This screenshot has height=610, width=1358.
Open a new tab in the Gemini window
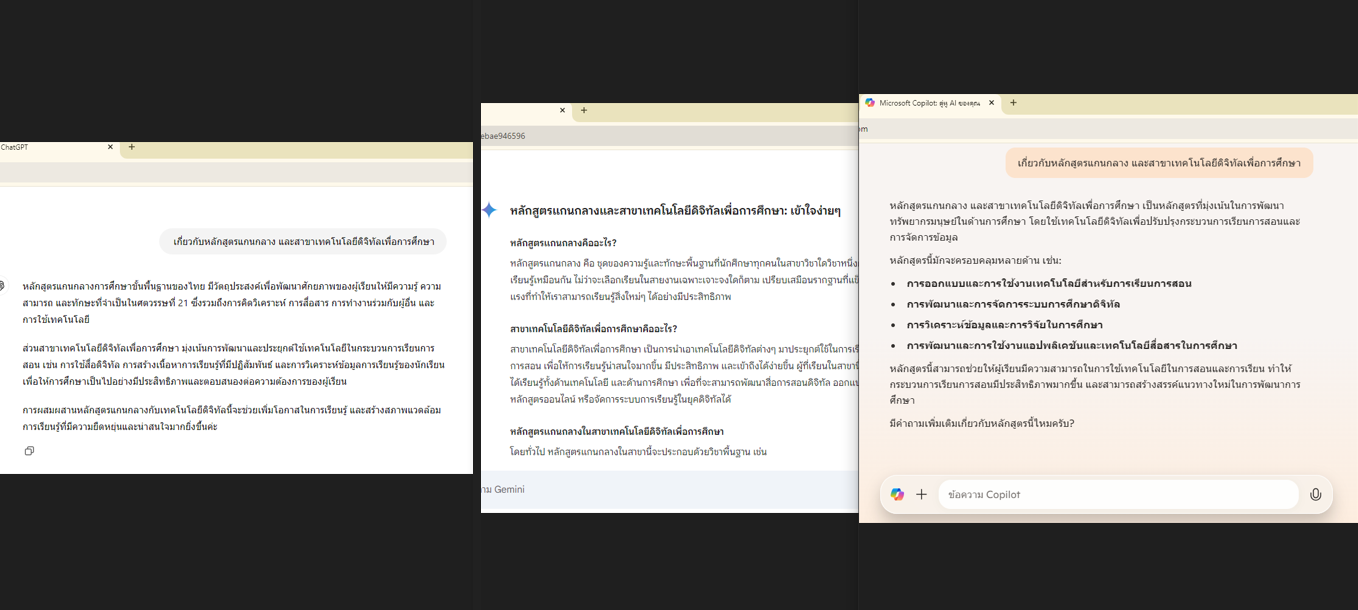pyautogui.click(x=584, y=110)
